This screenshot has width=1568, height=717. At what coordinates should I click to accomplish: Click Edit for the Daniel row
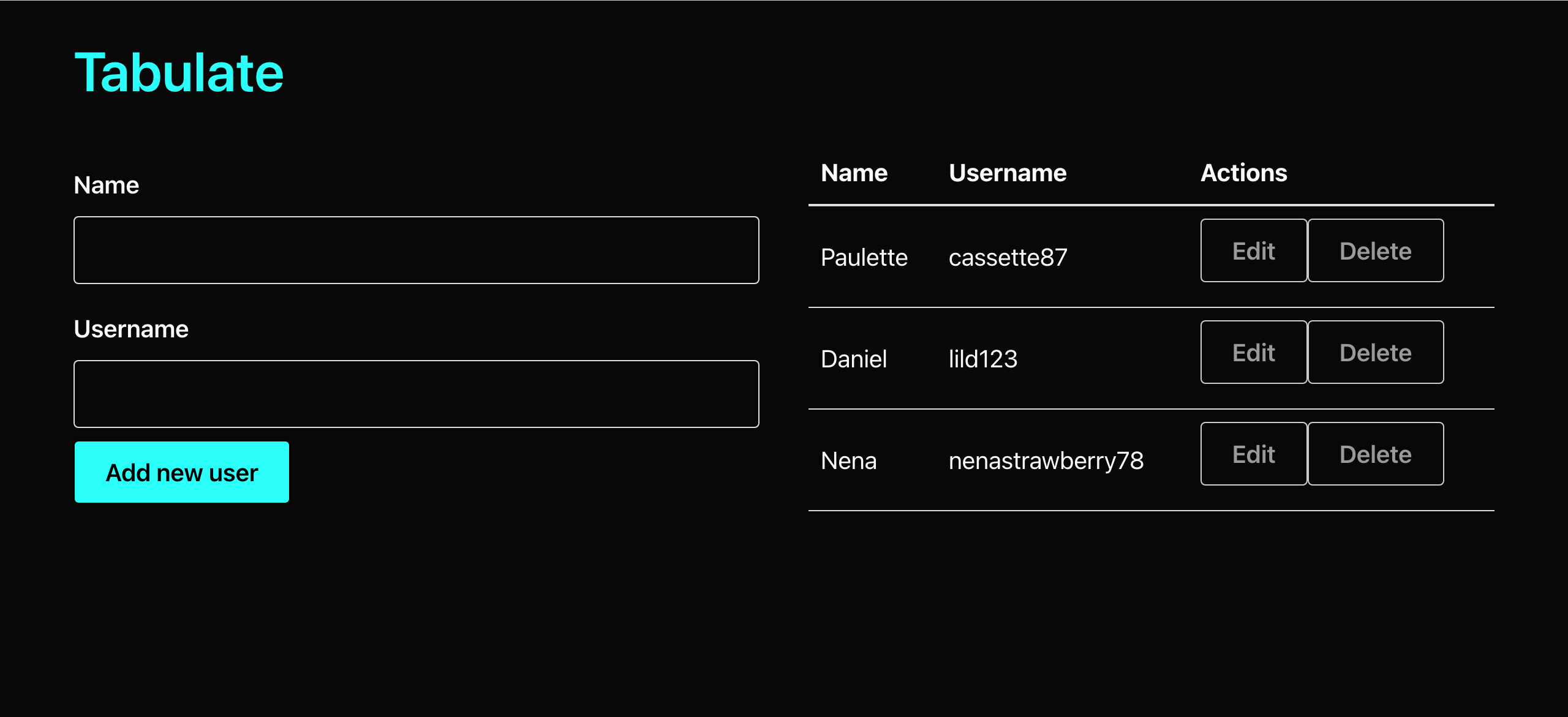click(x=1253, y=352)
